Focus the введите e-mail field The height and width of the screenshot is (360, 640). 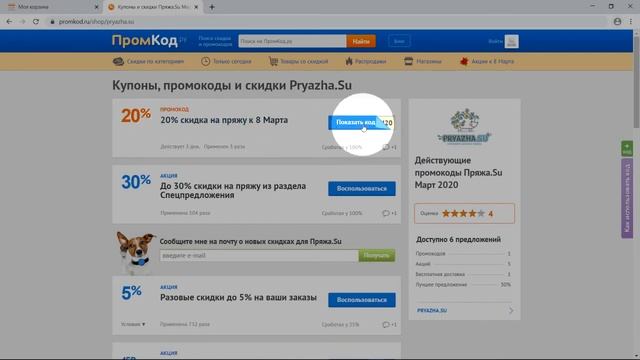tap(259, 256)
